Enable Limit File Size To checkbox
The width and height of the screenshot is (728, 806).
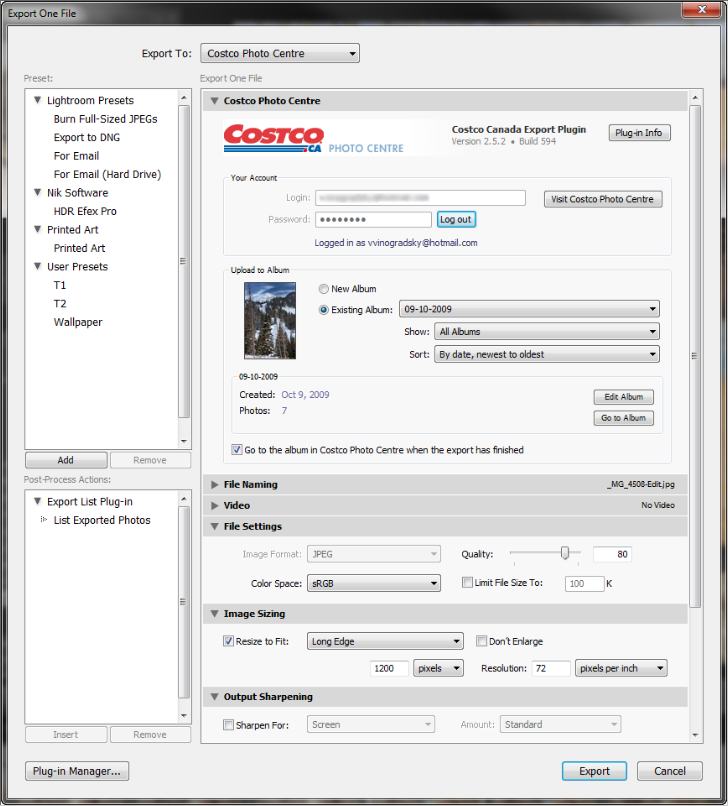coord(467,582)
